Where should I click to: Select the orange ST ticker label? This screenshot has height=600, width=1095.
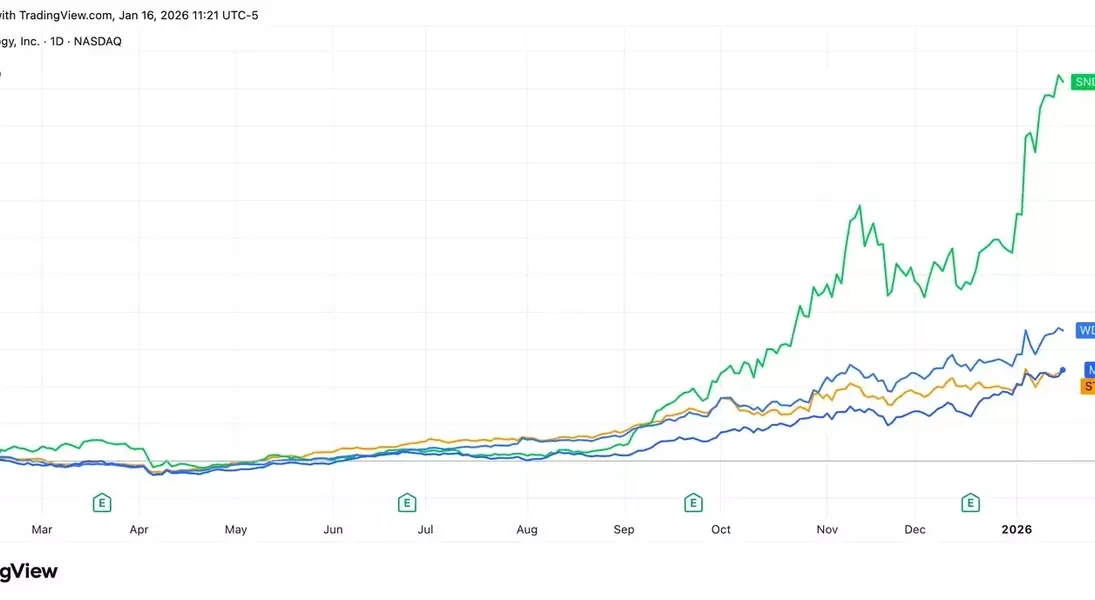click(1088, 386)
